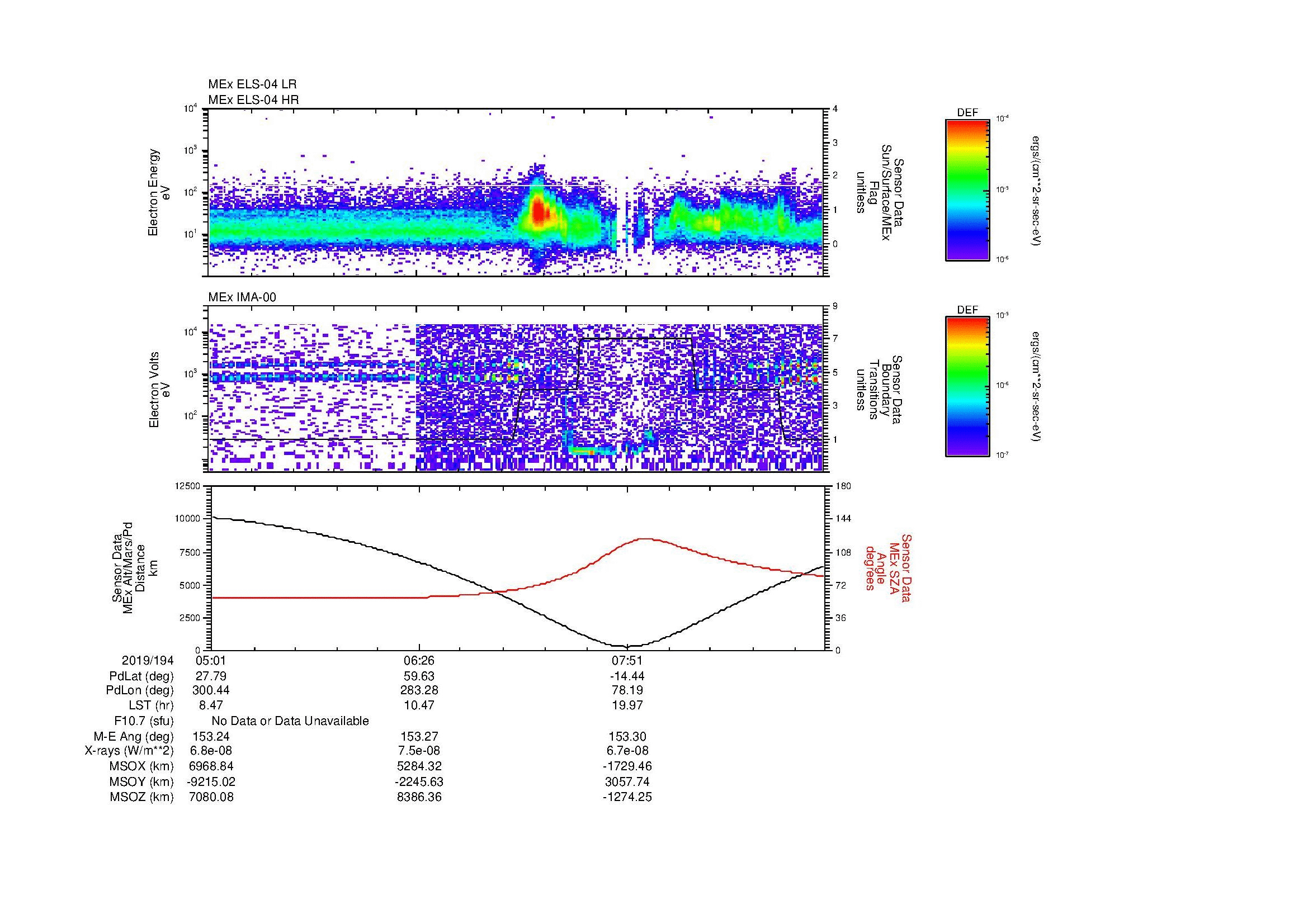
Task: Select the 'MEx ELS-04 HR' title
Action: point(253,100)
